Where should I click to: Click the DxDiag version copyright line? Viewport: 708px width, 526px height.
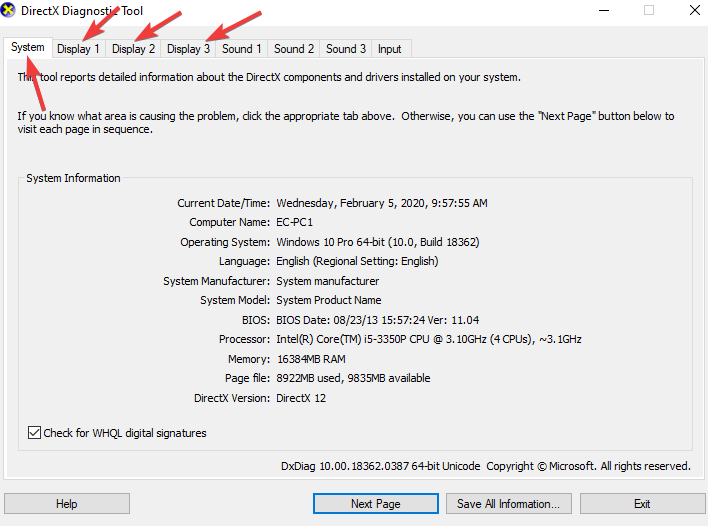coord(486,466)
